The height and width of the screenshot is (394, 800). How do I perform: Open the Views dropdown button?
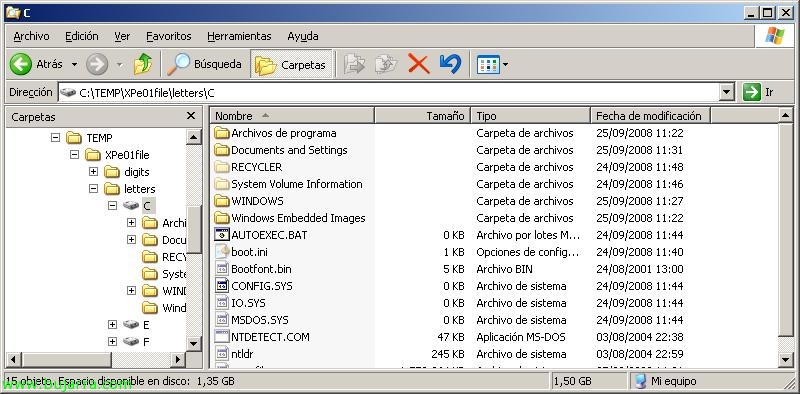[492, 64]
